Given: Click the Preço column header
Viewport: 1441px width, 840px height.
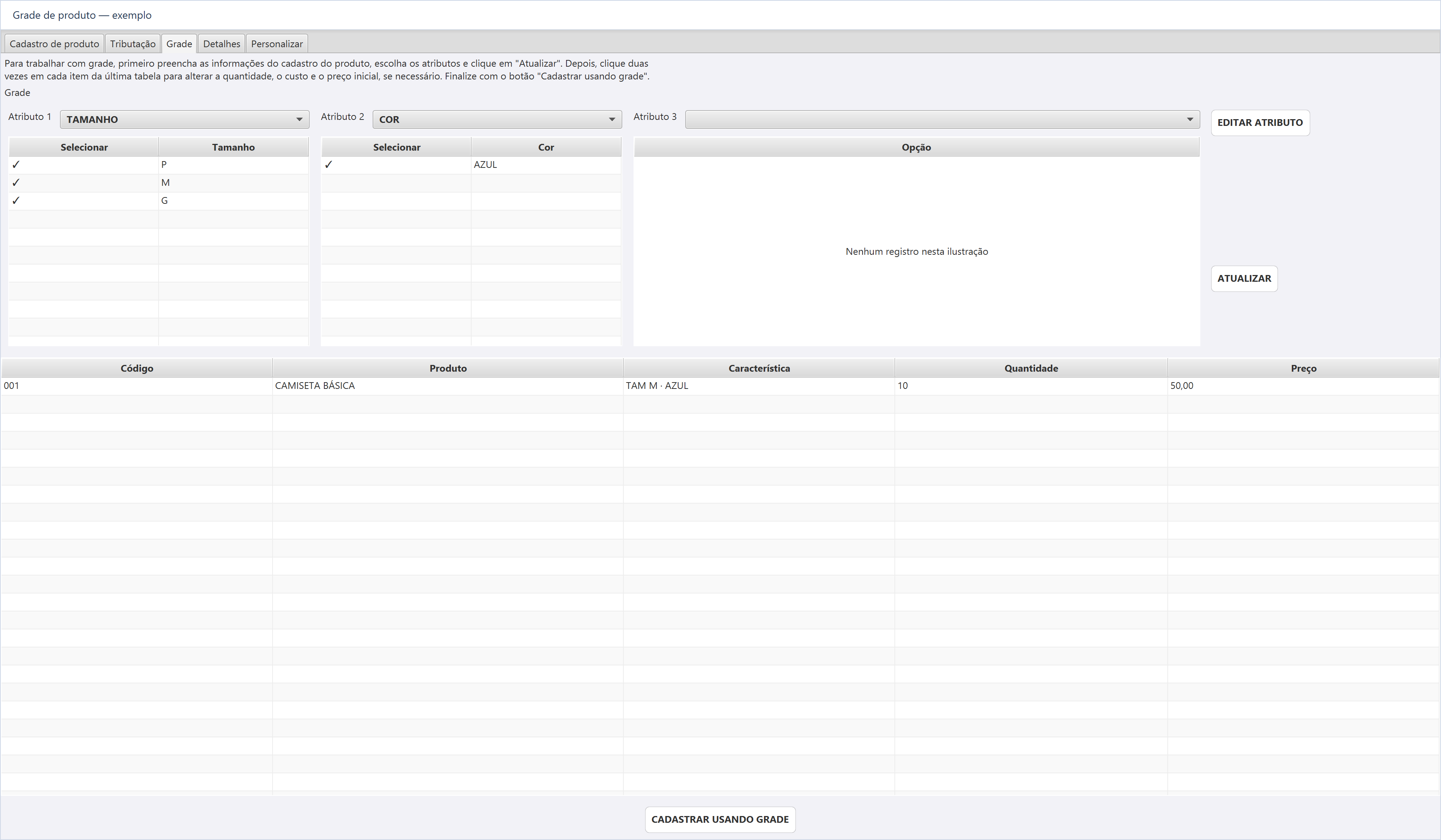Looking at the screenshot, I should (1303, 369).
